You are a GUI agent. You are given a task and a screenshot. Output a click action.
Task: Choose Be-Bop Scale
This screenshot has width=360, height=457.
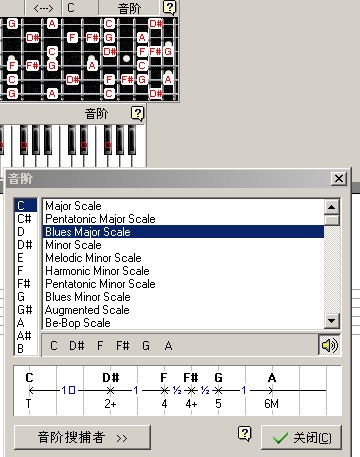point(183,323)
